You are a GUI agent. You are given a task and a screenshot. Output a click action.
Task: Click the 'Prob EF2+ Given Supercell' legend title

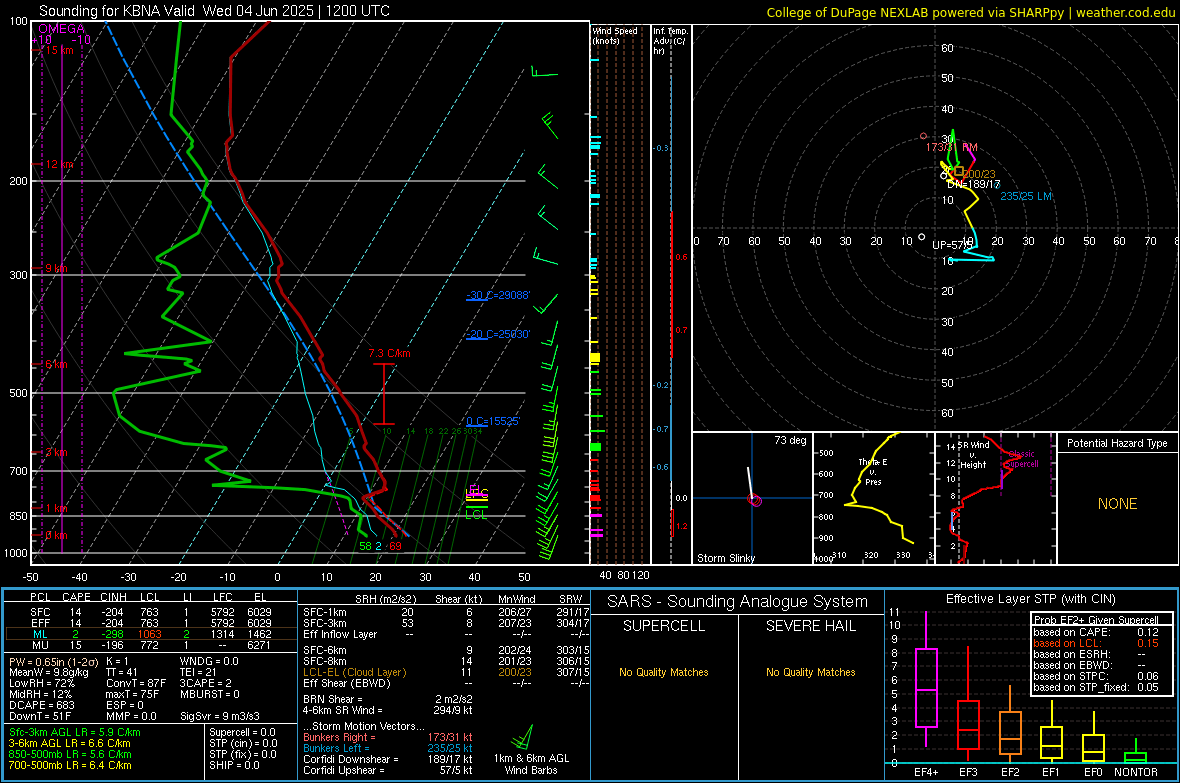tap(1096, 620)
